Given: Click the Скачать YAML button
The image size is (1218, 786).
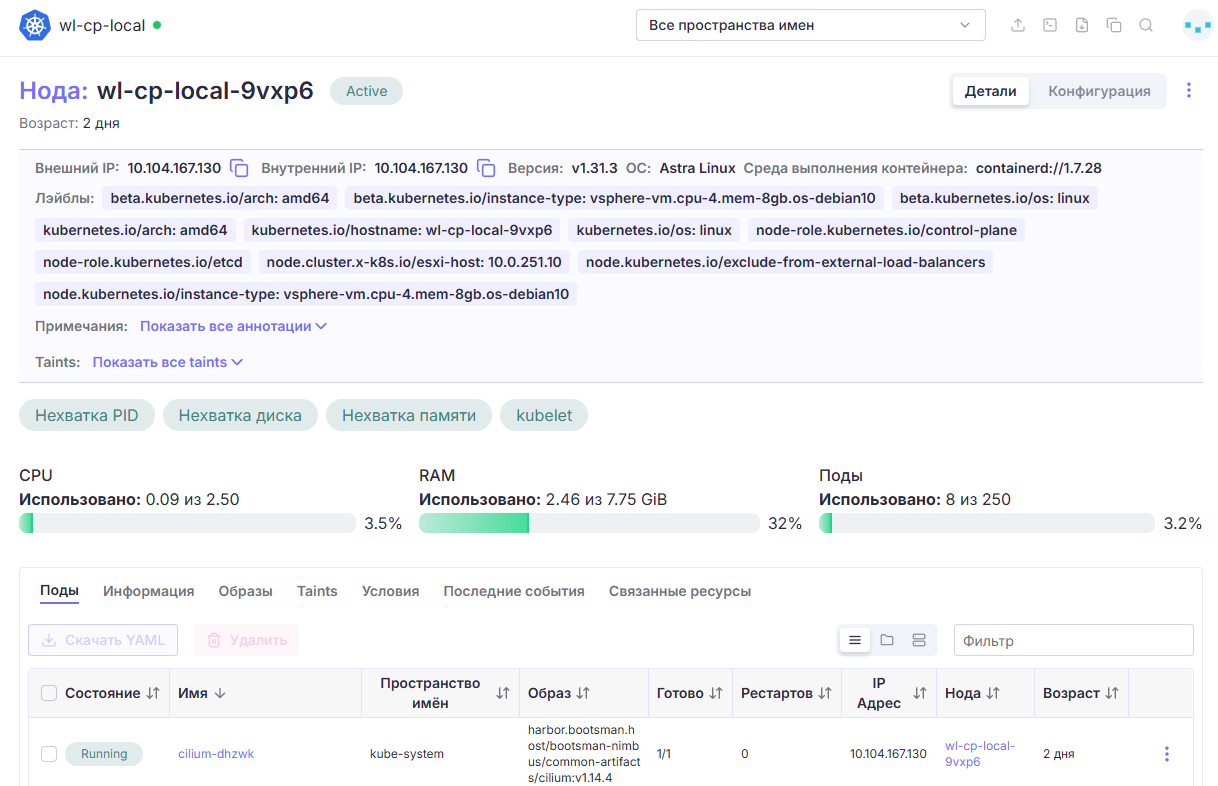Looking at the screenshot, I should click(103, 640).
